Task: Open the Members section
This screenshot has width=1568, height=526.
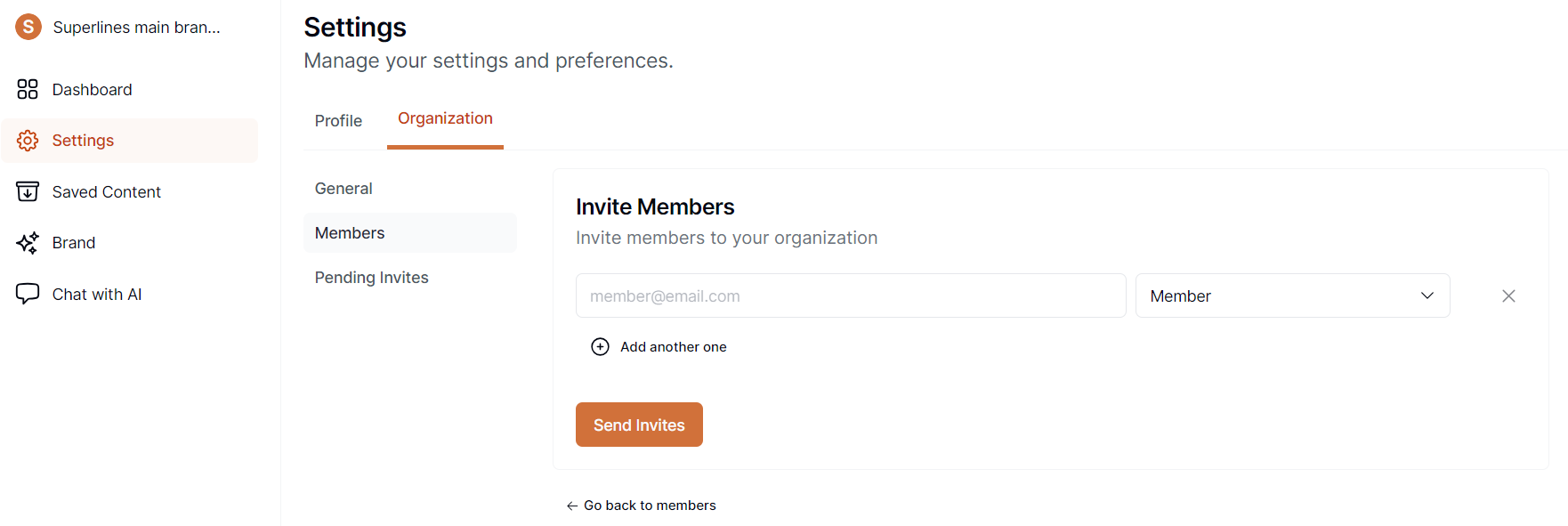Action: [349, 232]
